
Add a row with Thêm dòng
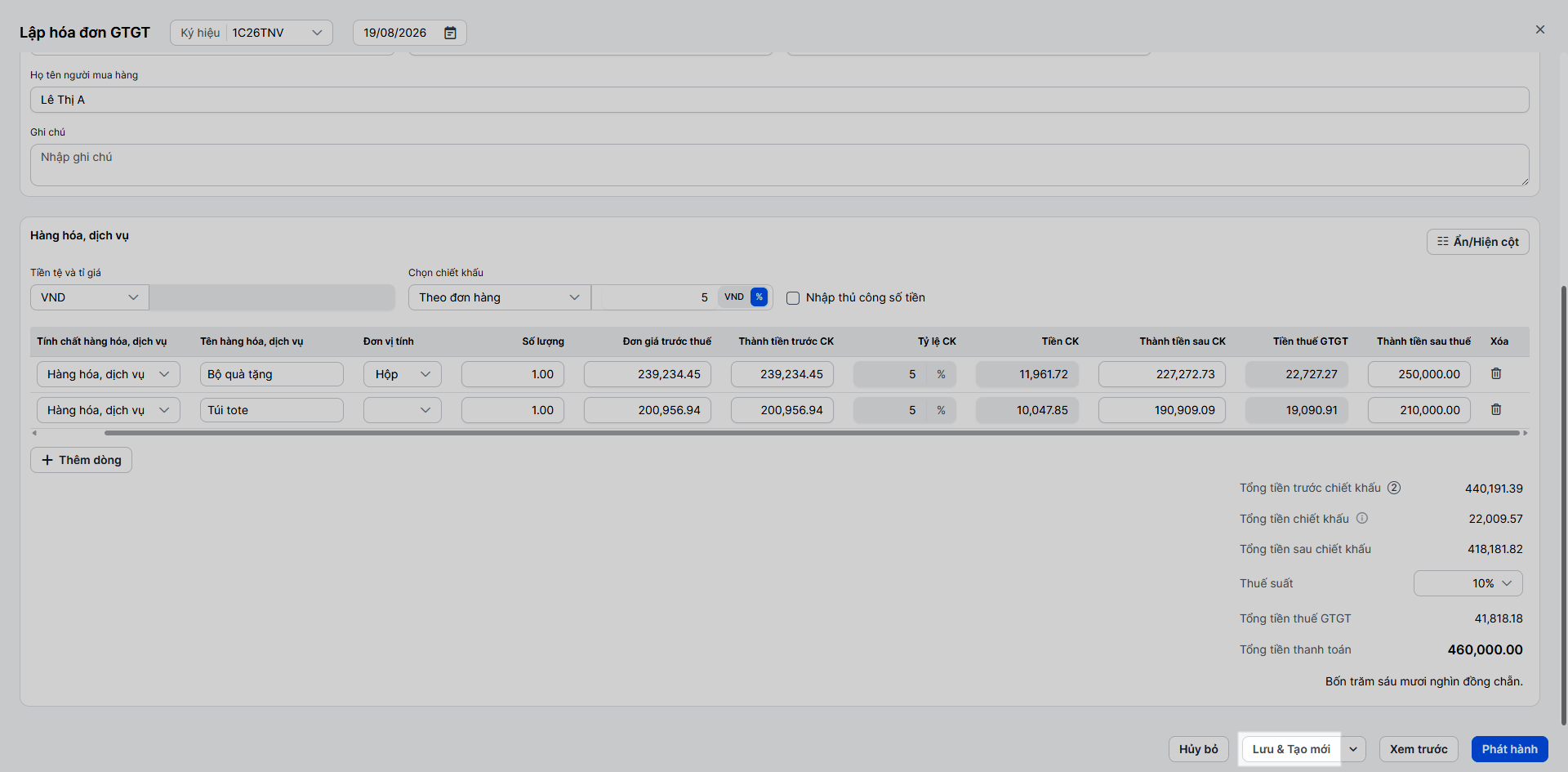point(82,460)
